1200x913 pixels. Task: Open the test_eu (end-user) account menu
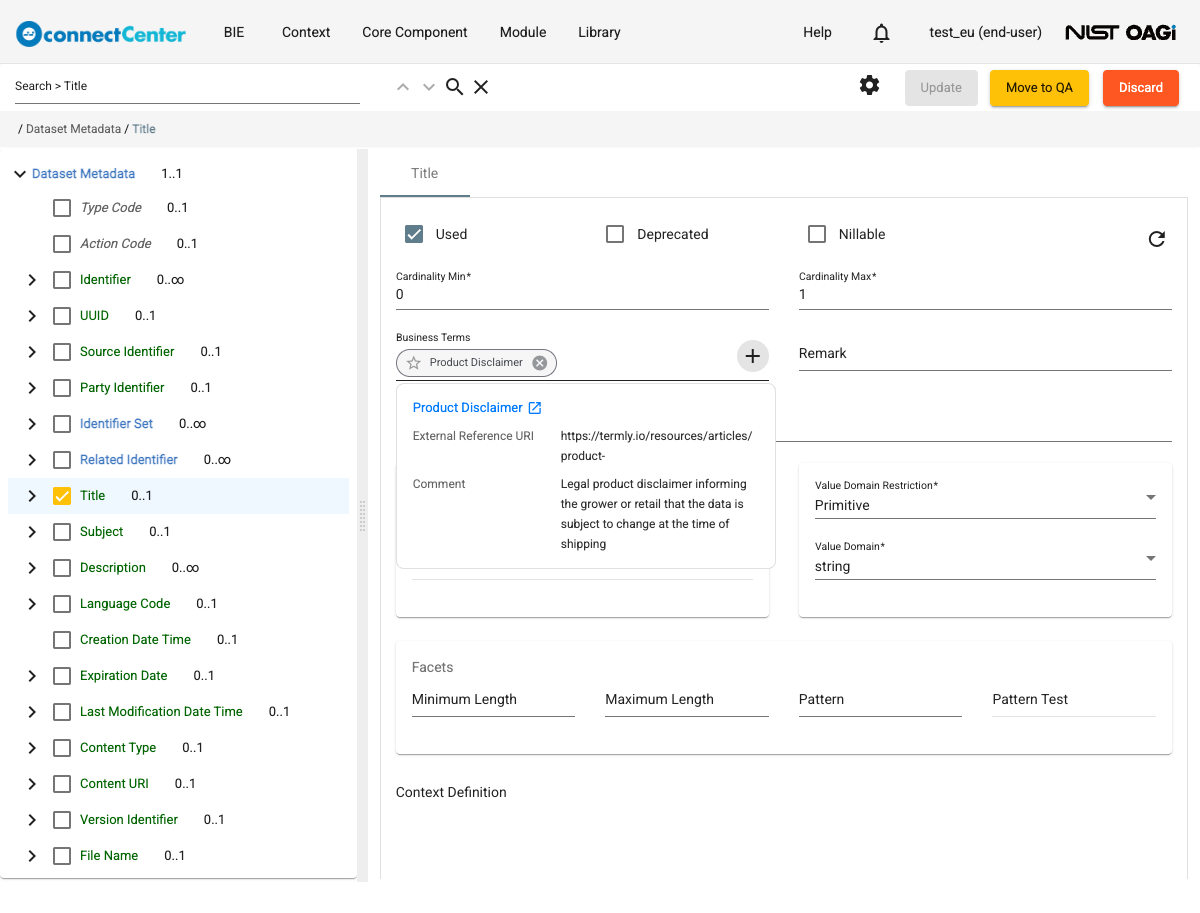985,32
